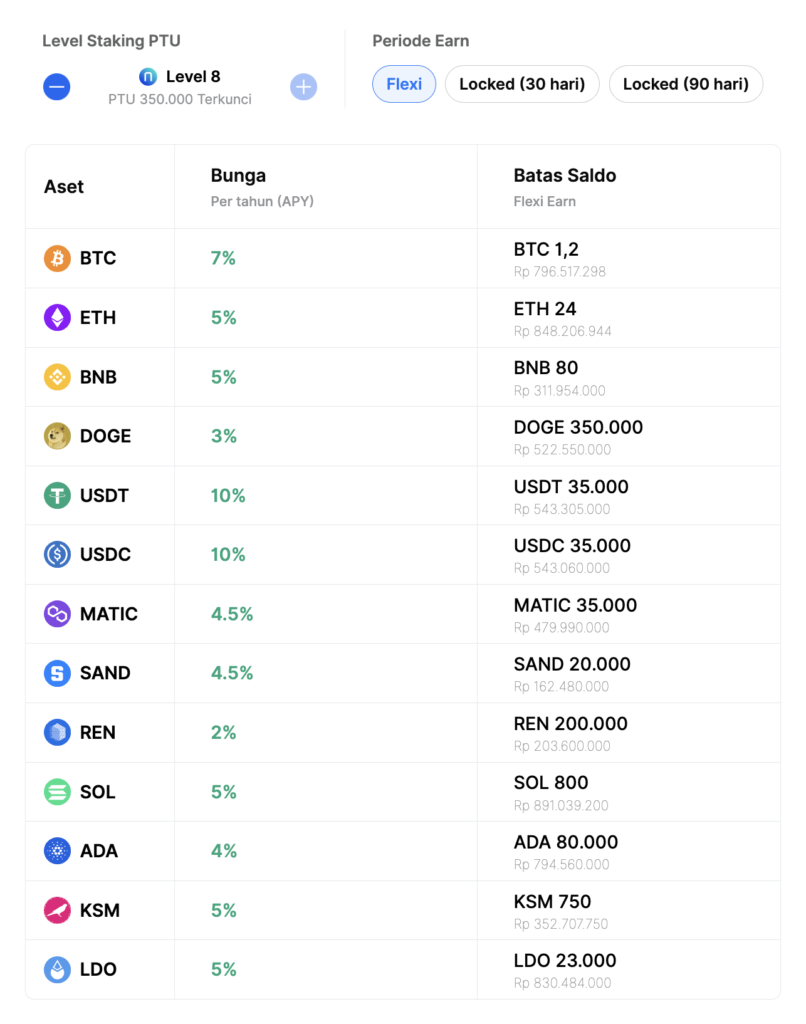Click the Bunga column header
The height and width of the screenshot is (1024, 806).
(x=238, y=176)
